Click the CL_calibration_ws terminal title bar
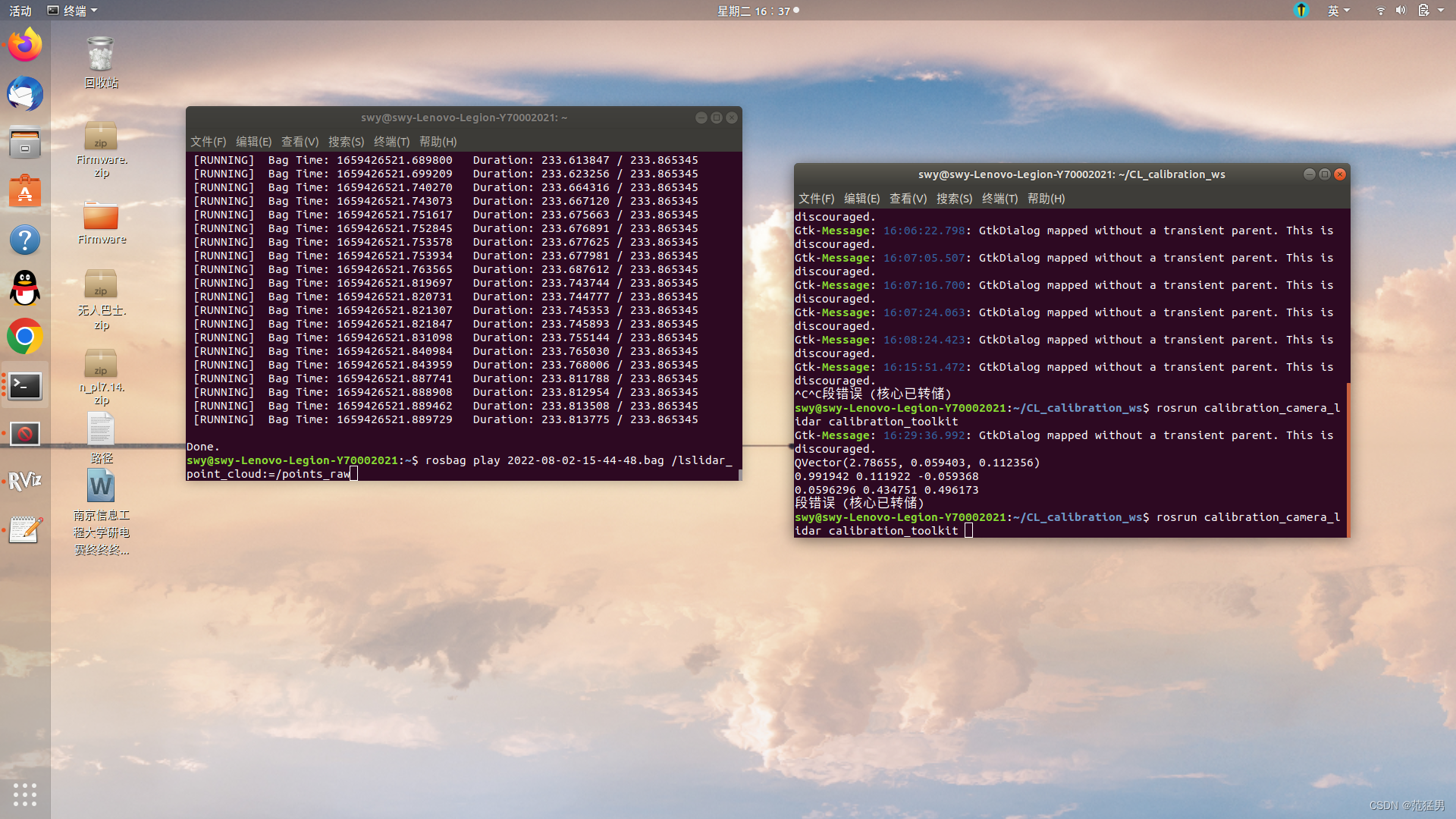1456x819 pixels. pos(1072,174)
